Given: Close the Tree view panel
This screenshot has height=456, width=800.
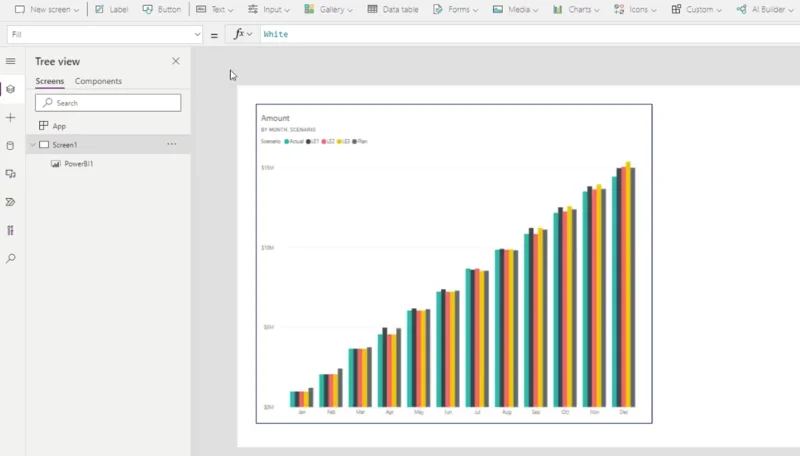Looking at the screenshot, I should tap(176, 61).
